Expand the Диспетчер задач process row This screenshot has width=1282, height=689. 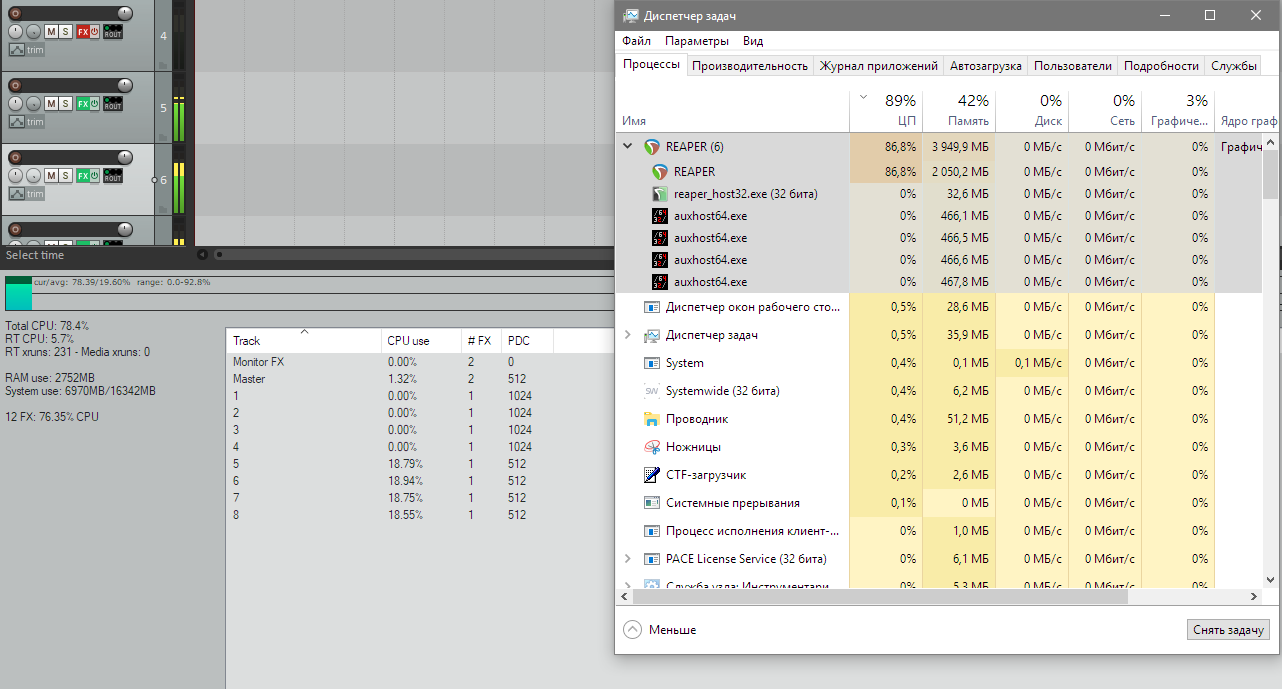[x=628, y=335]
